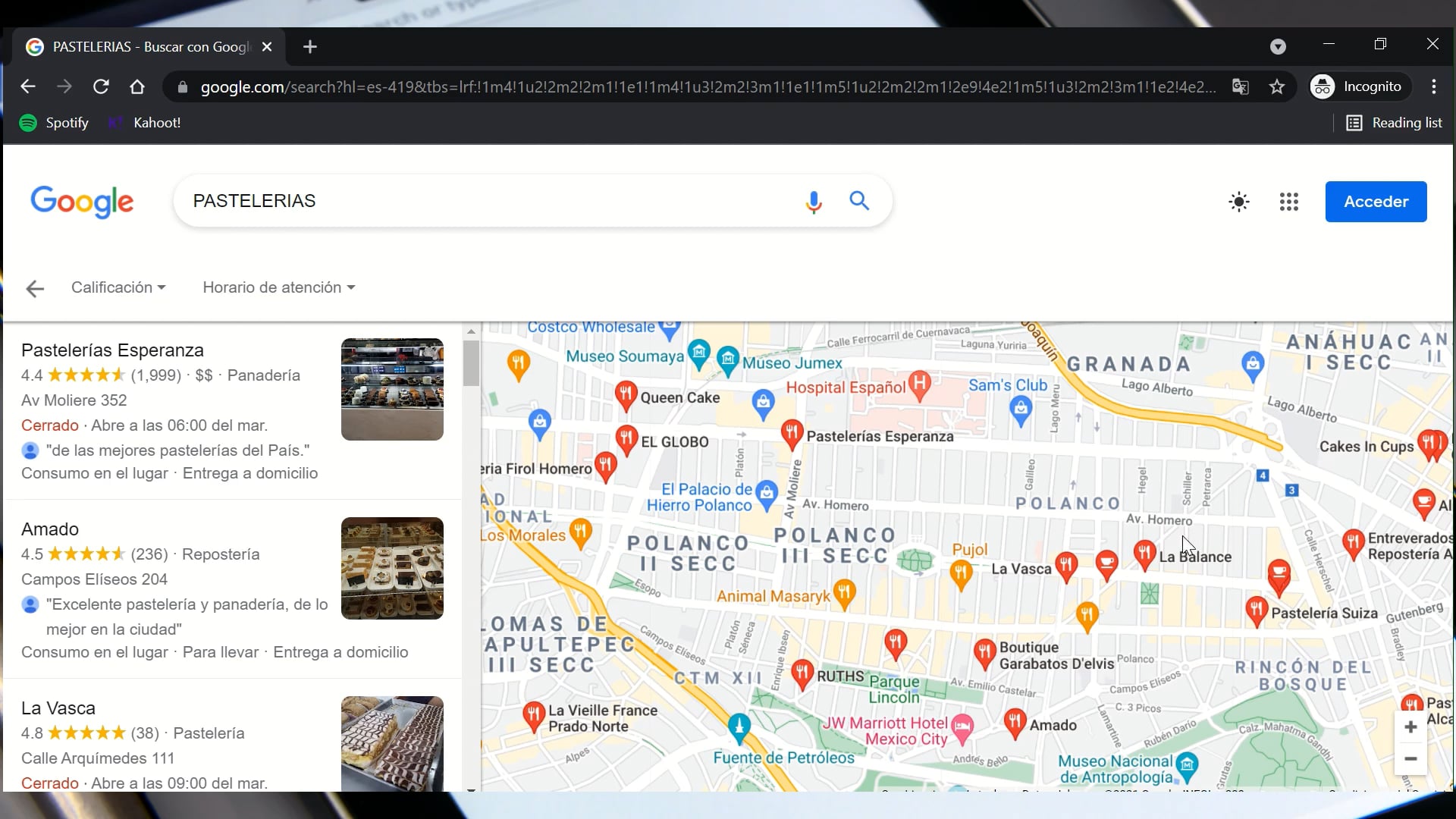1456x819 pixels.
Task: Click the results list scrollbar thumb
Action: point(471,364)
